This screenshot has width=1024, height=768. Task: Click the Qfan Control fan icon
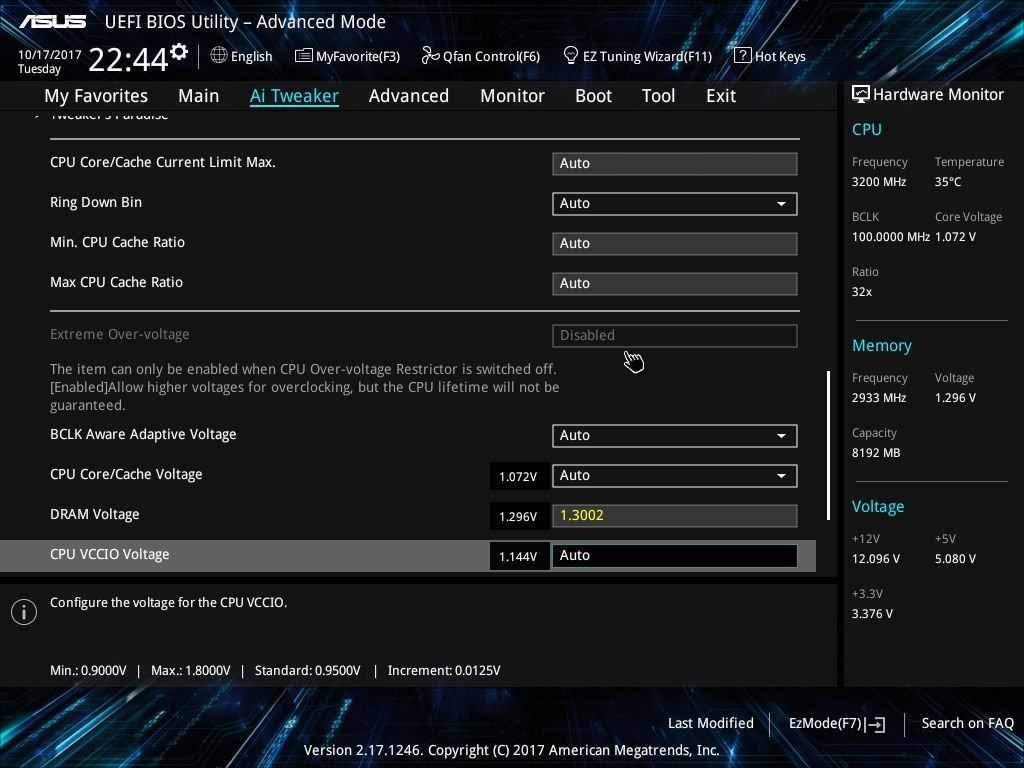tap(430, 56)
